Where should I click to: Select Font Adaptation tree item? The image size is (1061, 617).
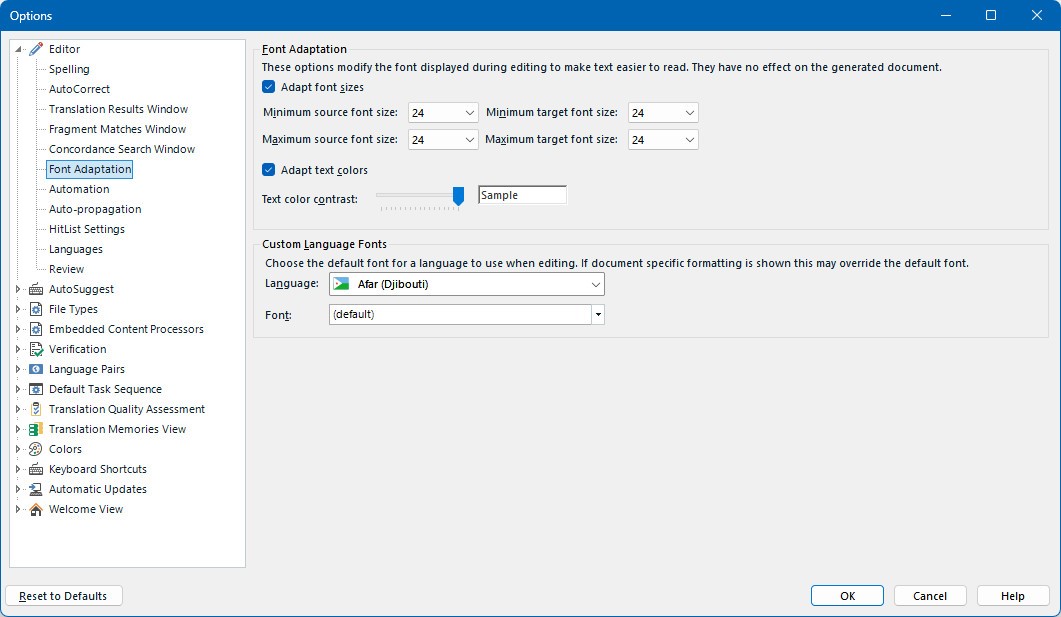point(90,169)
